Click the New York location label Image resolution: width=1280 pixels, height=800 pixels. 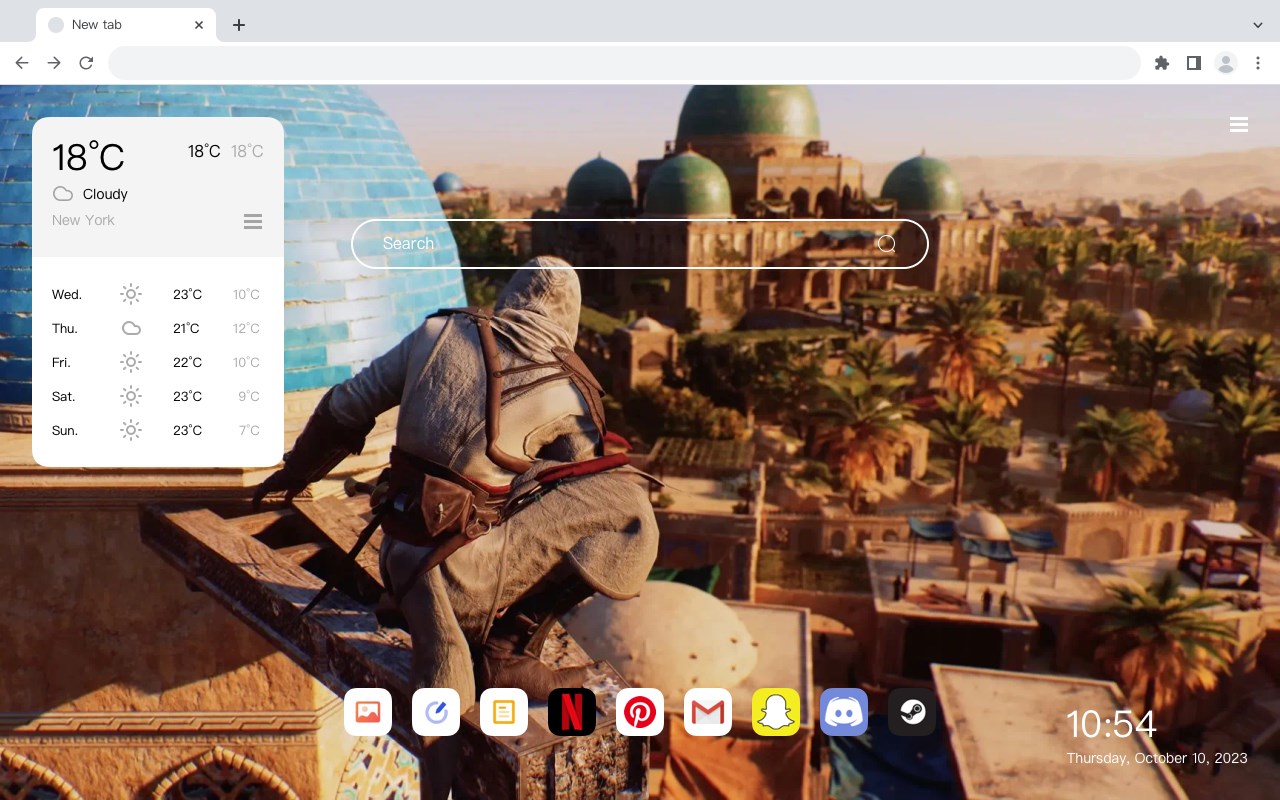pos(83,220)
